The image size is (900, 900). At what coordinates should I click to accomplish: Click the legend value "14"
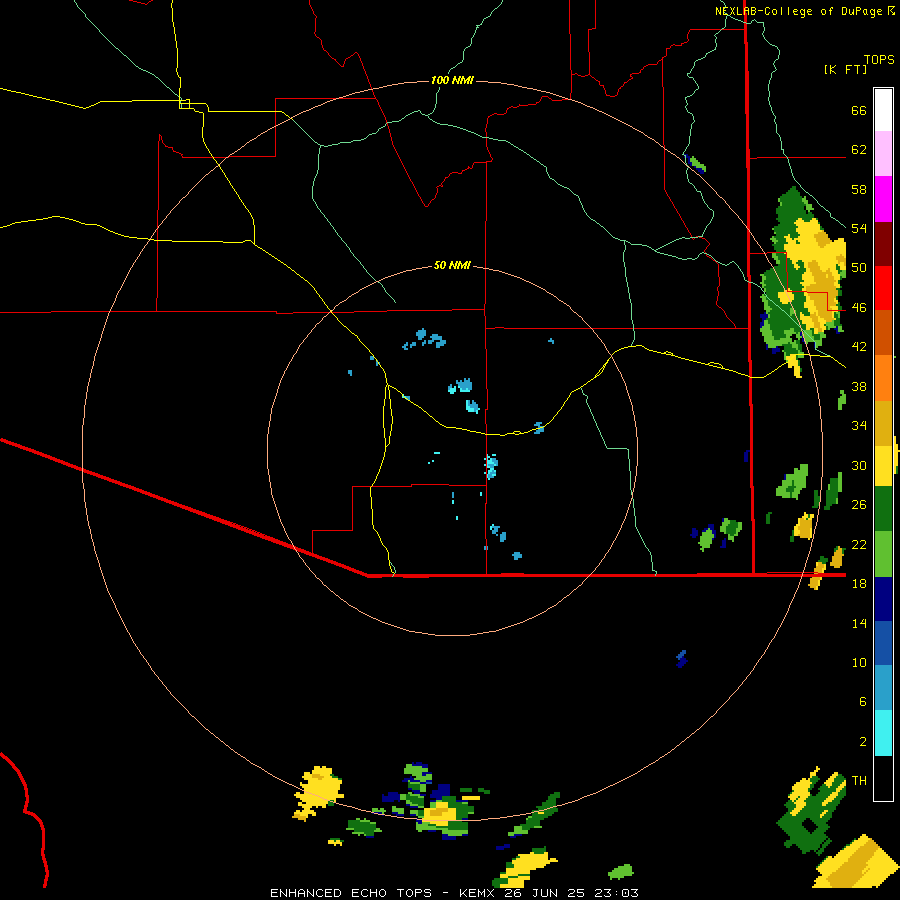(x=859, y=623)
